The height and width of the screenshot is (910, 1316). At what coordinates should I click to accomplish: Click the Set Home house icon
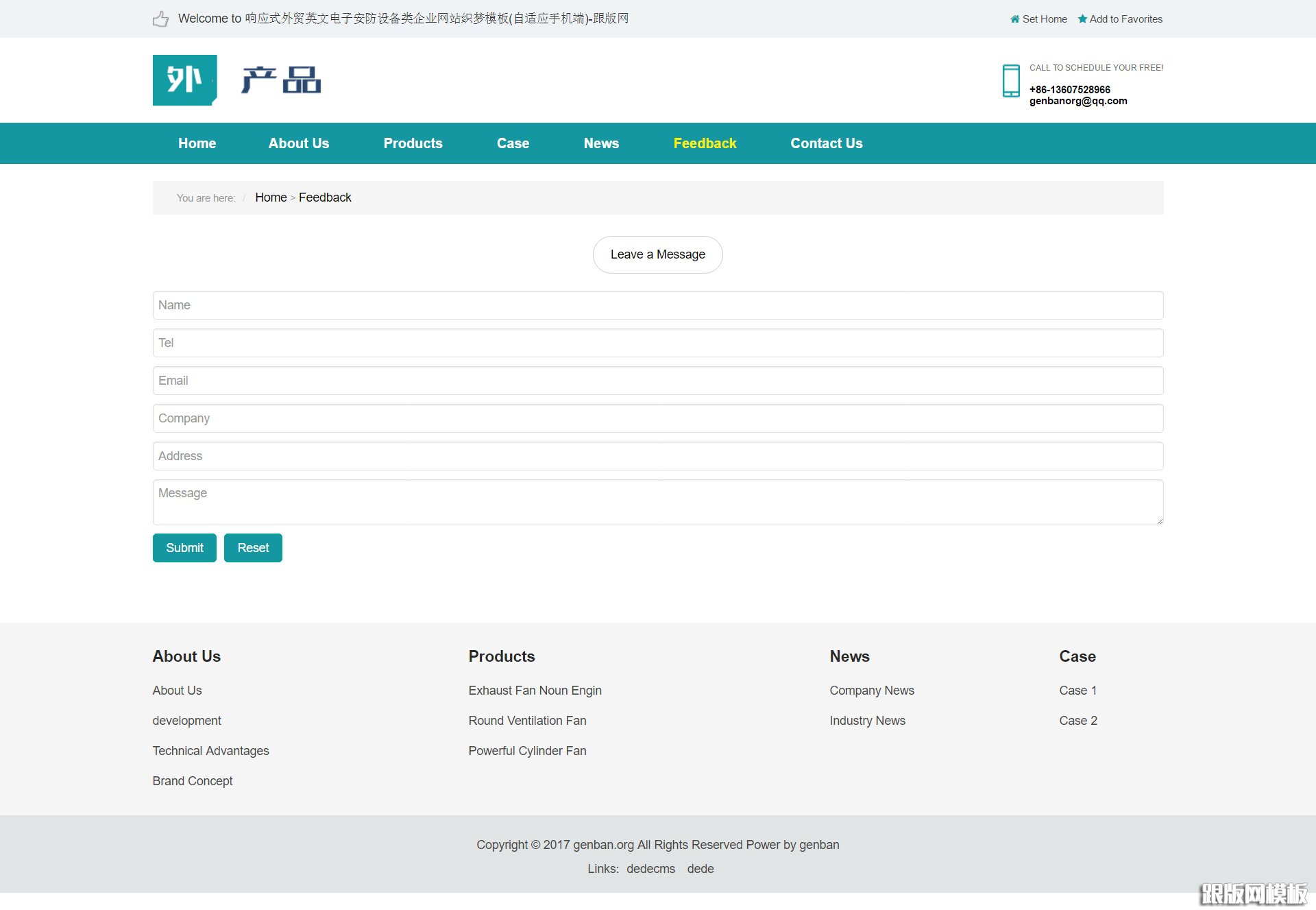pos(1014,19)
